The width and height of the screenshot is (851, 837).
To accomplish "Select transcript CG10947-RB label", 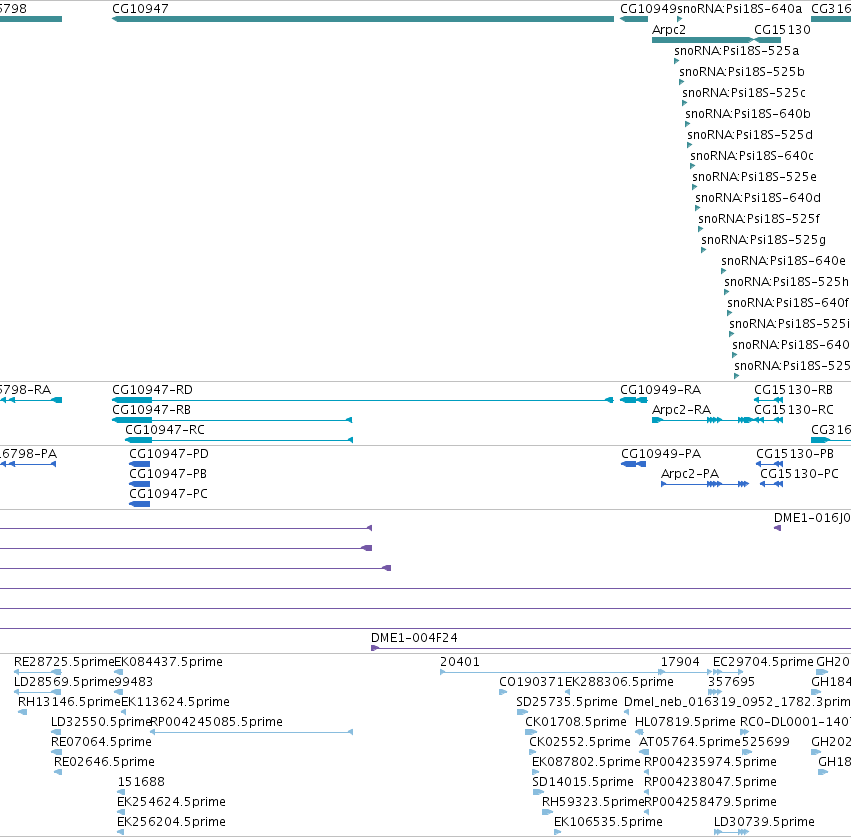I will (x=151, y=410).
